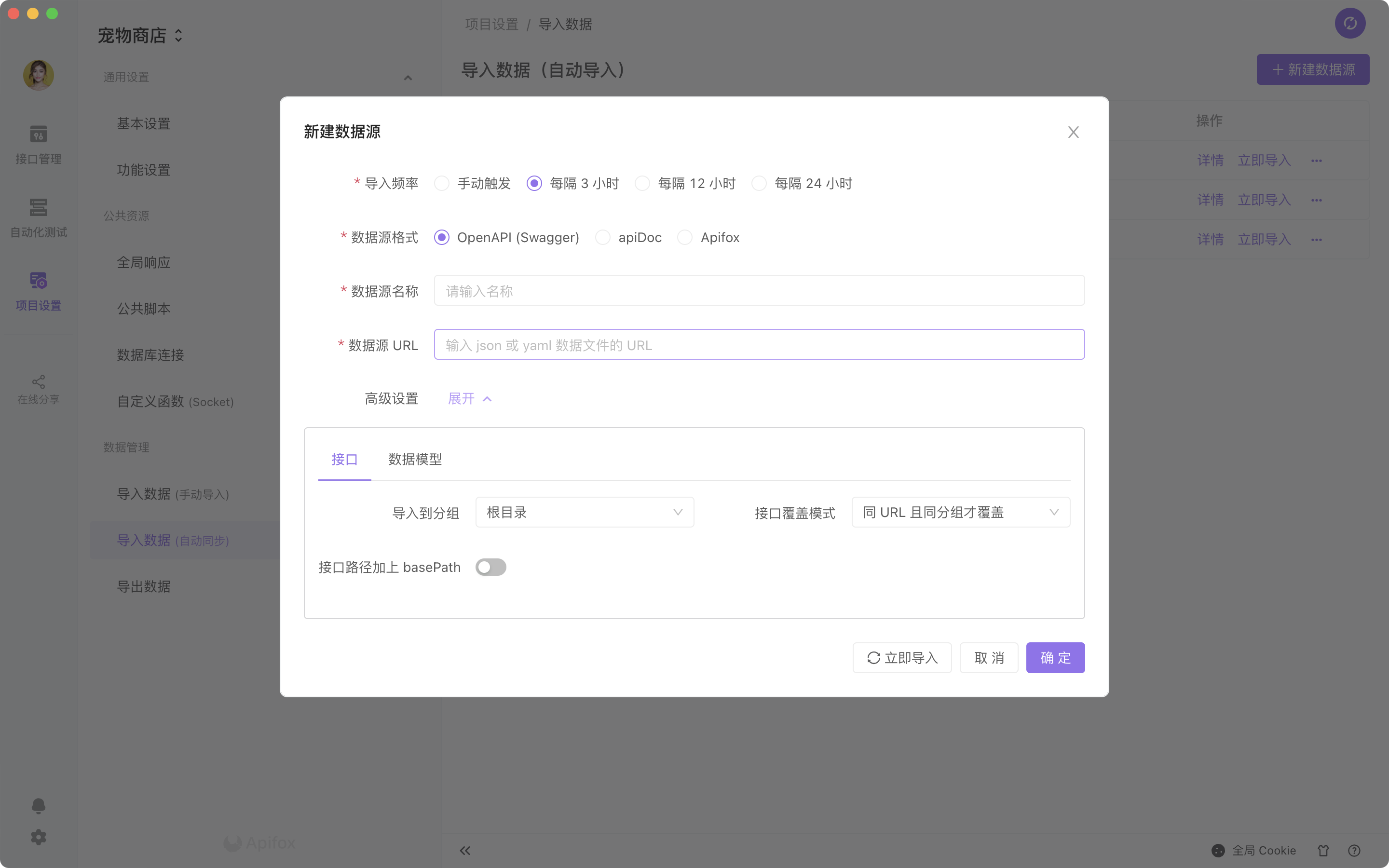Open 在线分享 in the sidebar
Viewport: 1389px width, 868px height.
click(39, 390)
